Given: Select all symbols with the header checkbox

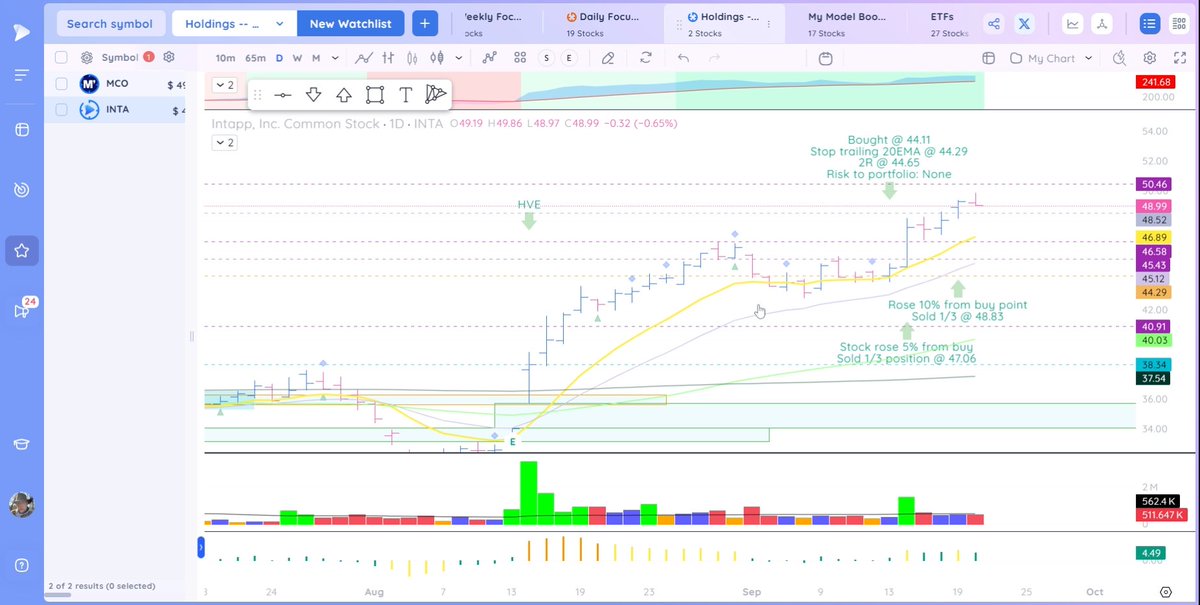Looking at the screenshot, I should [61, 57].
